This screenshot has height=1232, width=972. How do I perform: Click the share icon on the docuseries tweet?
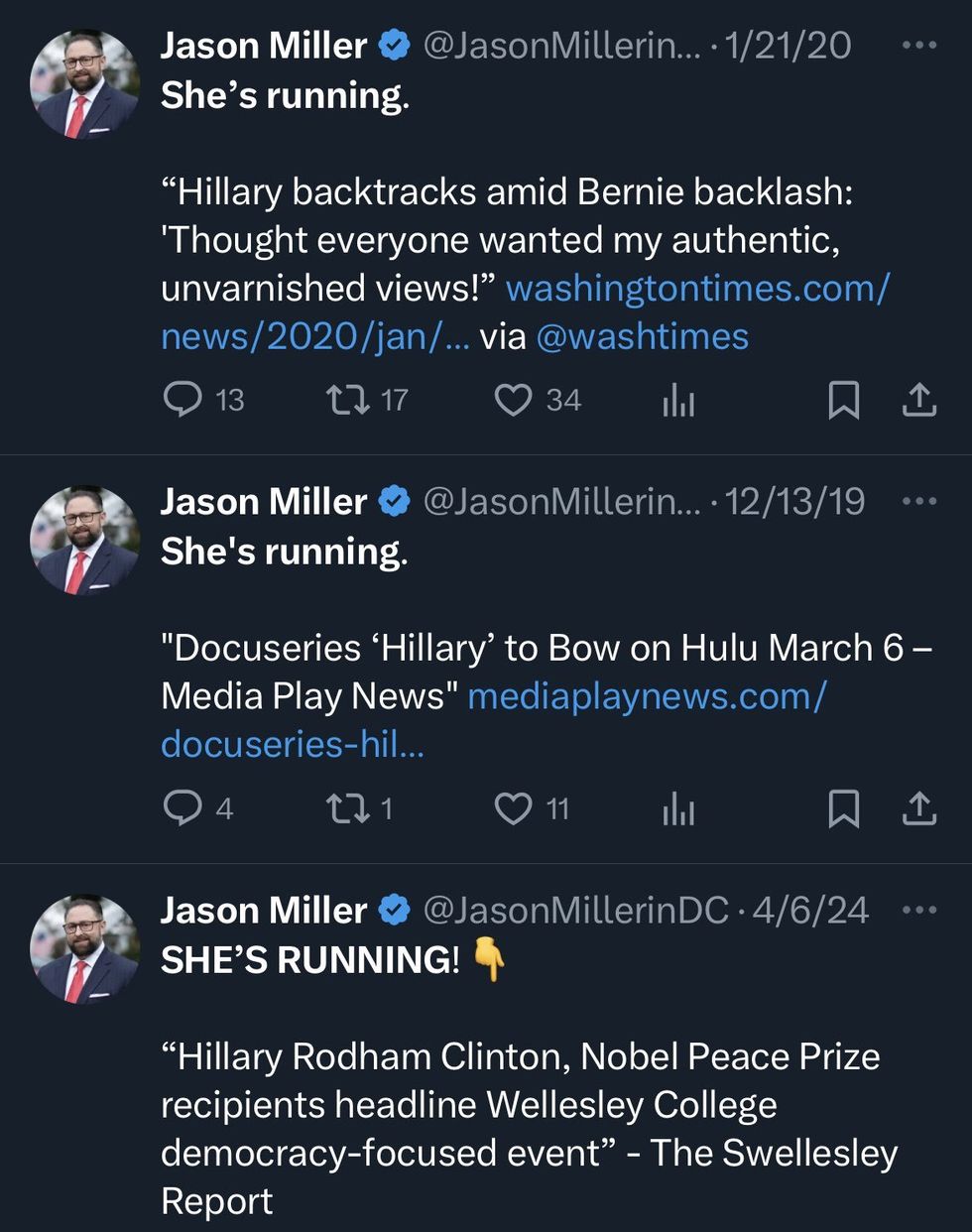pyautogui.click(x=917, y=808)
